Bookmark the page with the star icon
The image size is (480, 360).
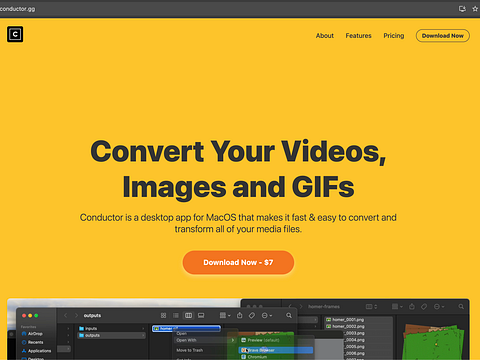coord(475,9)
